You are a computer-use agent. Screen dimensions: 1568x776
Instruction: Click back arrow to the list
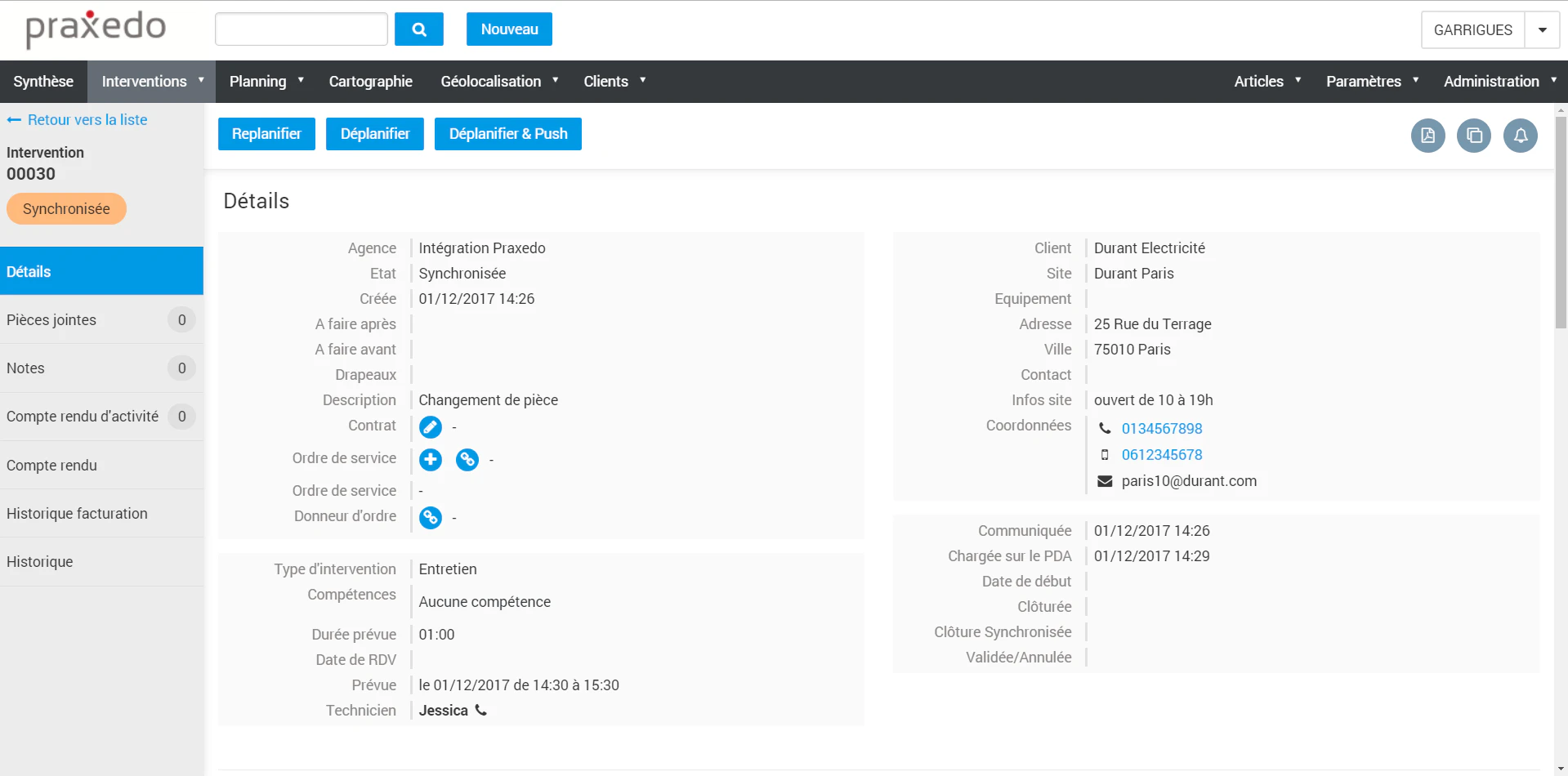coord(14,120)
